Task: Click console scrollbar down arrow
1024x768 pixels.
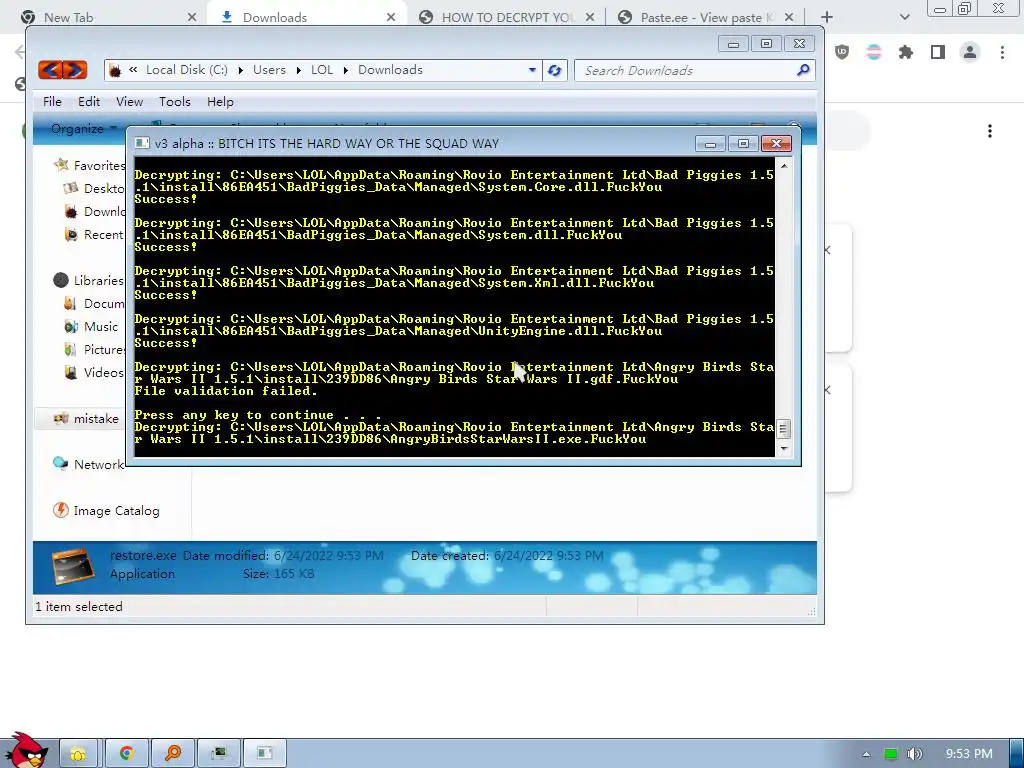Action: click(x=784, y=449)
